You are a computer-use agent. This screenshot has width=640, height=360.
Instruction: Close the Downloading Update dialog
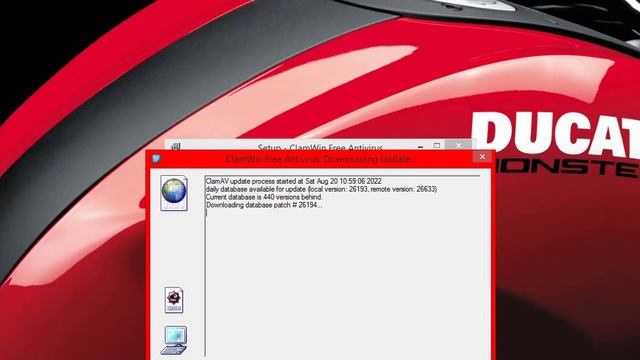coord(482,157)
